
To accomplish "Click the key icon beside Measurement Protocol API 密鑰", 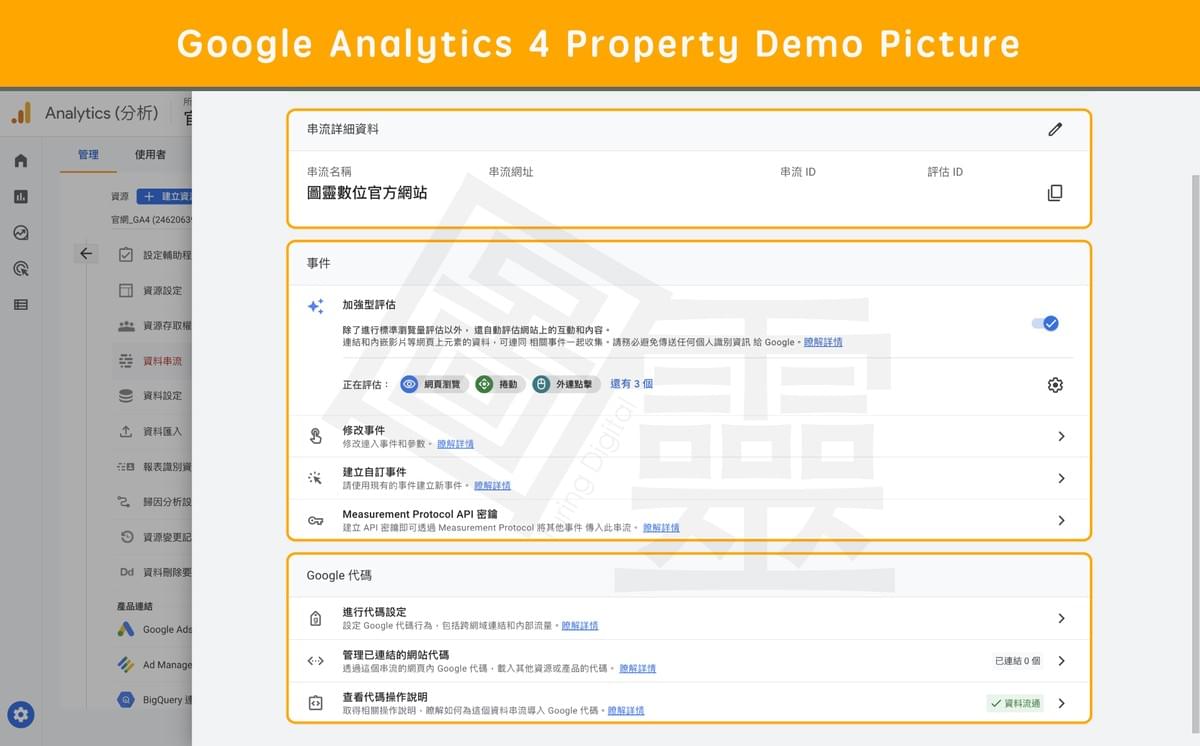I will (x=315, y=520).
